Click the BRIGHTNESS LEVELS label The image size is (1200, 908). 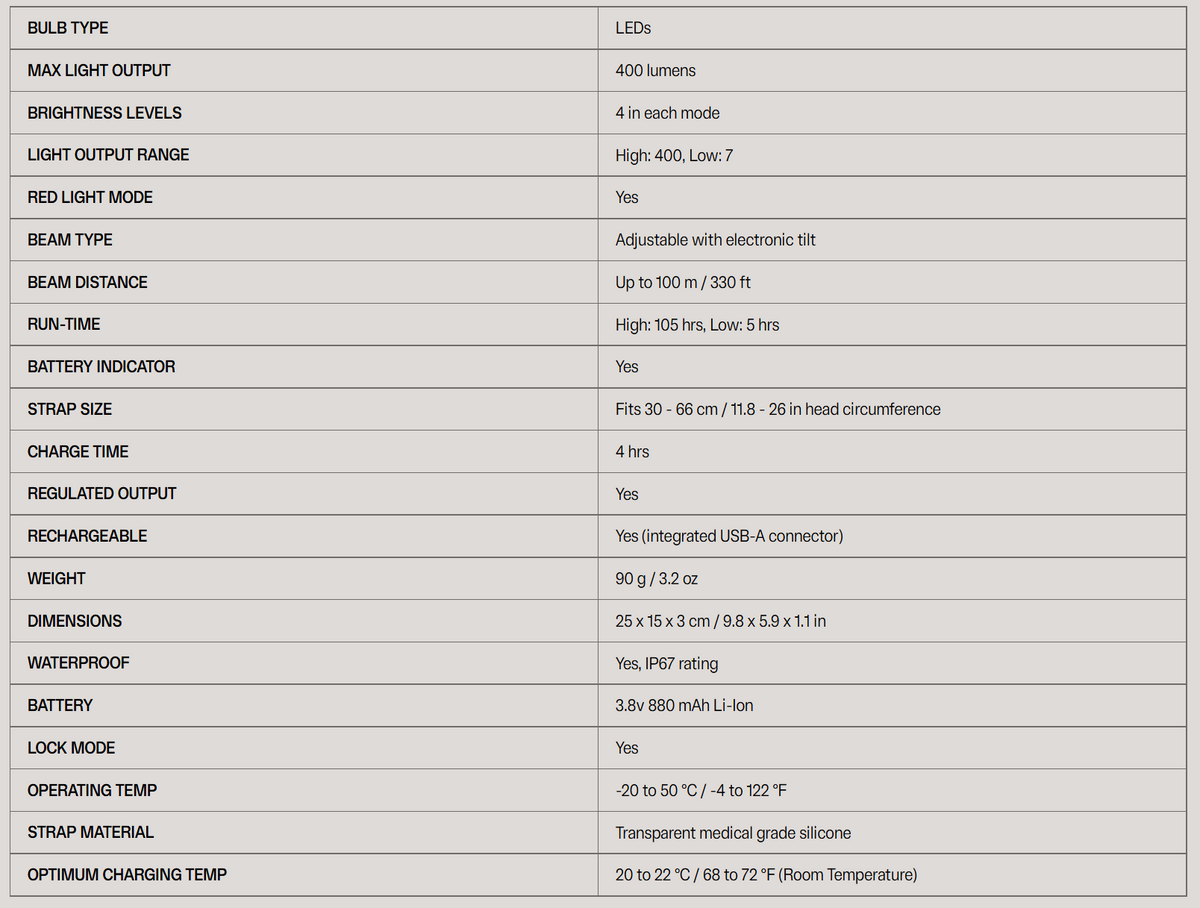(x=104, y=113)
